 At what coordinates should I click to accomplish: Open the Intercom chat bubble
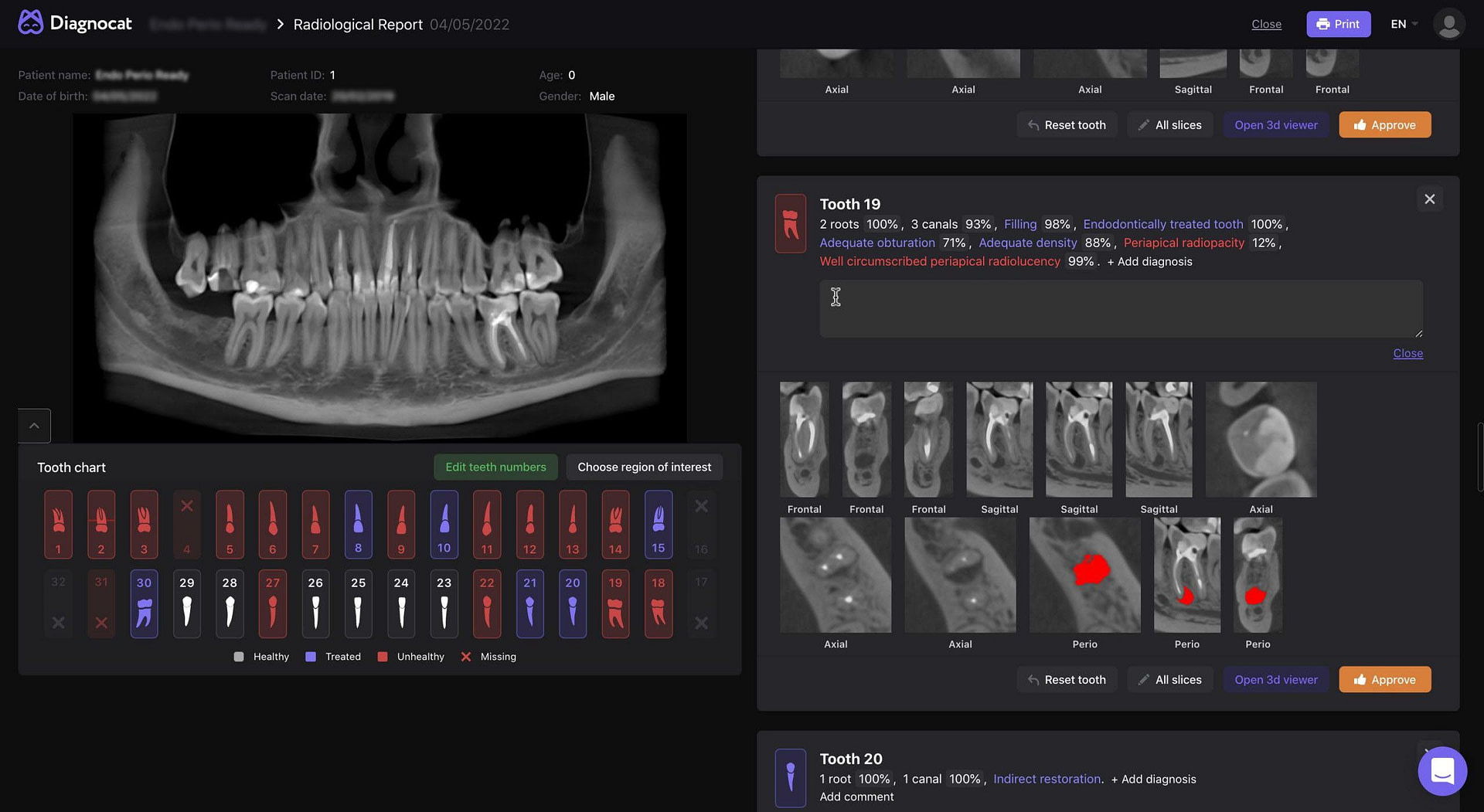[1442, 771]
